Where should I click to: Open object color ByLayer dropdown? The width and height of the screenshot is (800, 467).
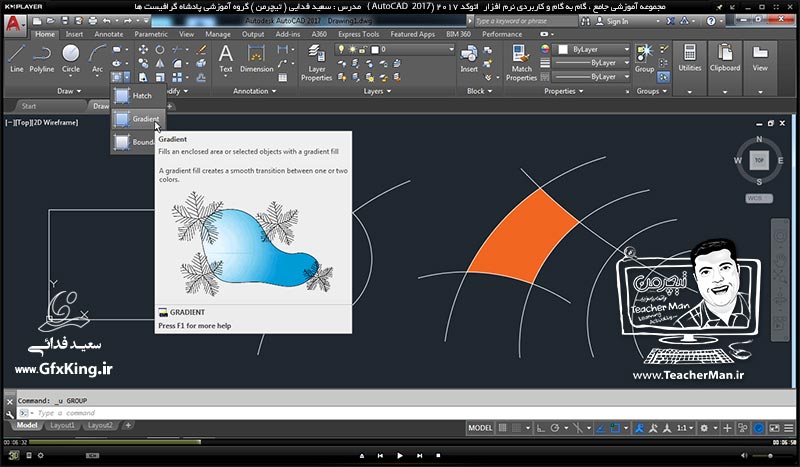point(593,50)
